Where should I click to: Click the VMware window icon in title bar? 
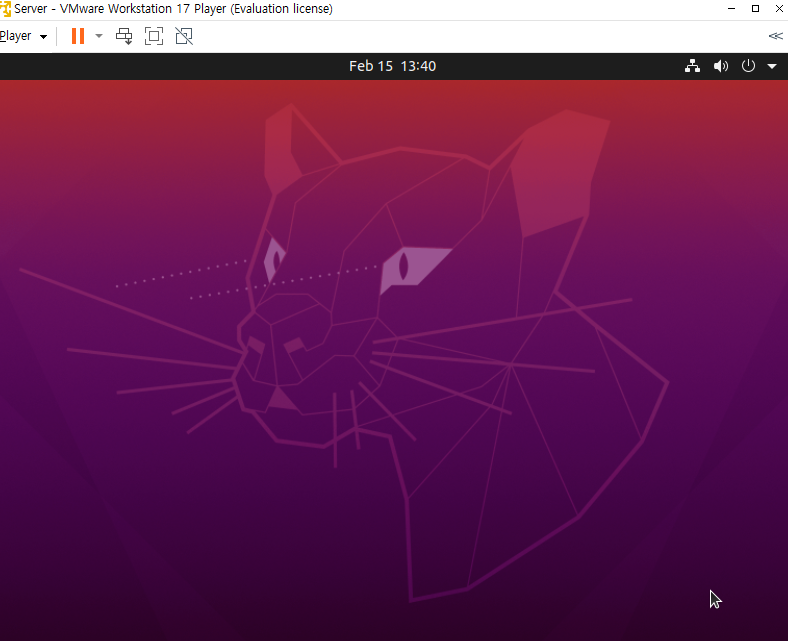coord(5,9)
